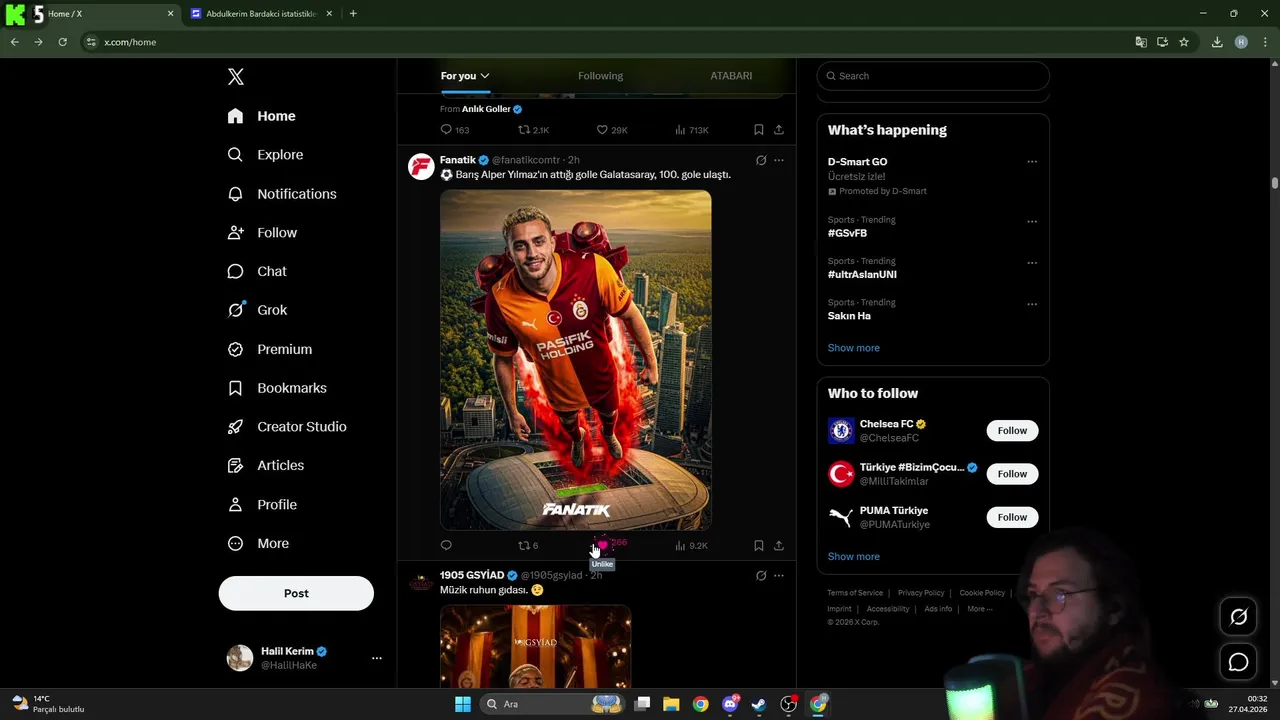Open Windows Start menu
Image resolution: width=1280 pixels, height=720 pixels.
pos(463,704)
